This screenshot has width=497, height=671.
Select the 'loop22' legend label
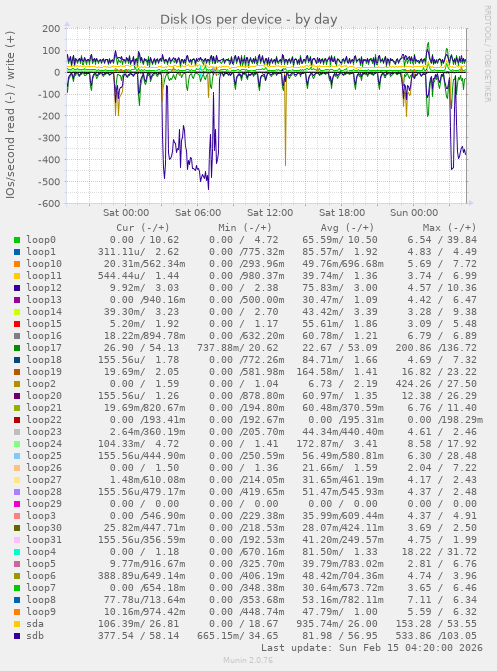point(44,420)
